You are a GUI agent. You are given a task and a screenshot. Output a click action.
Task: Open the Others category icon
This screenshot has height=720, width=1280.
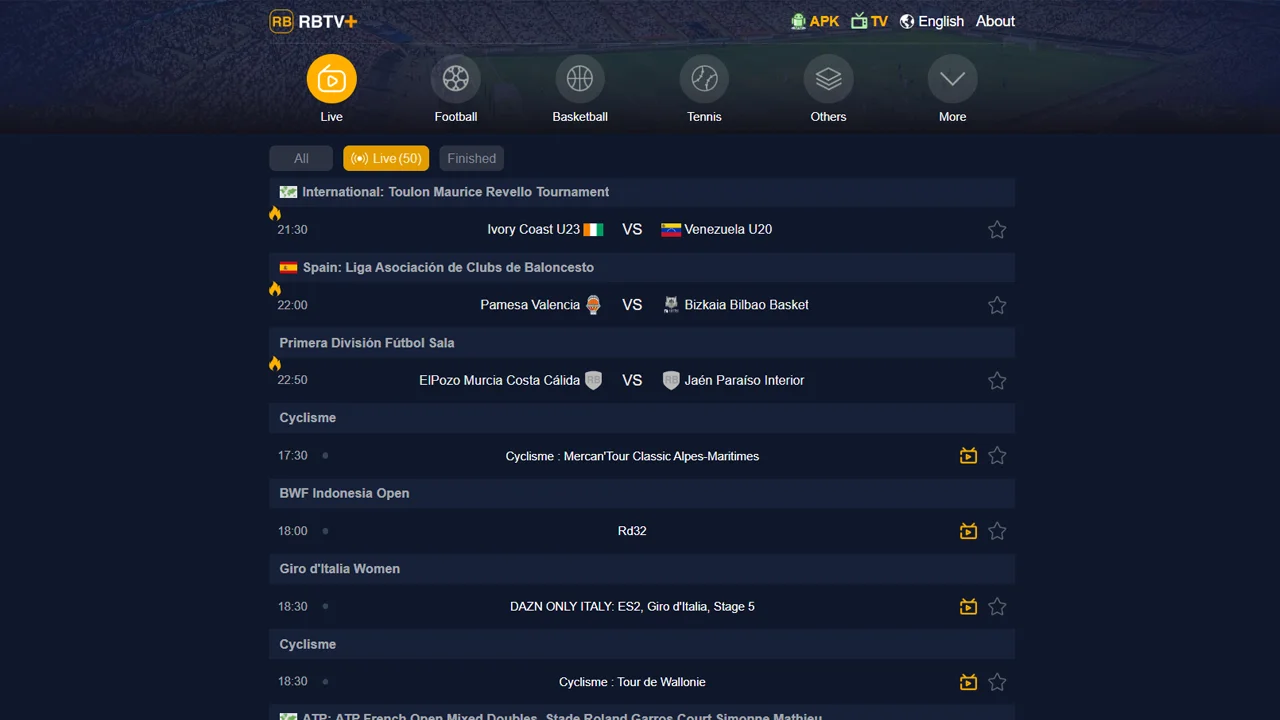[x=828, y=79]
